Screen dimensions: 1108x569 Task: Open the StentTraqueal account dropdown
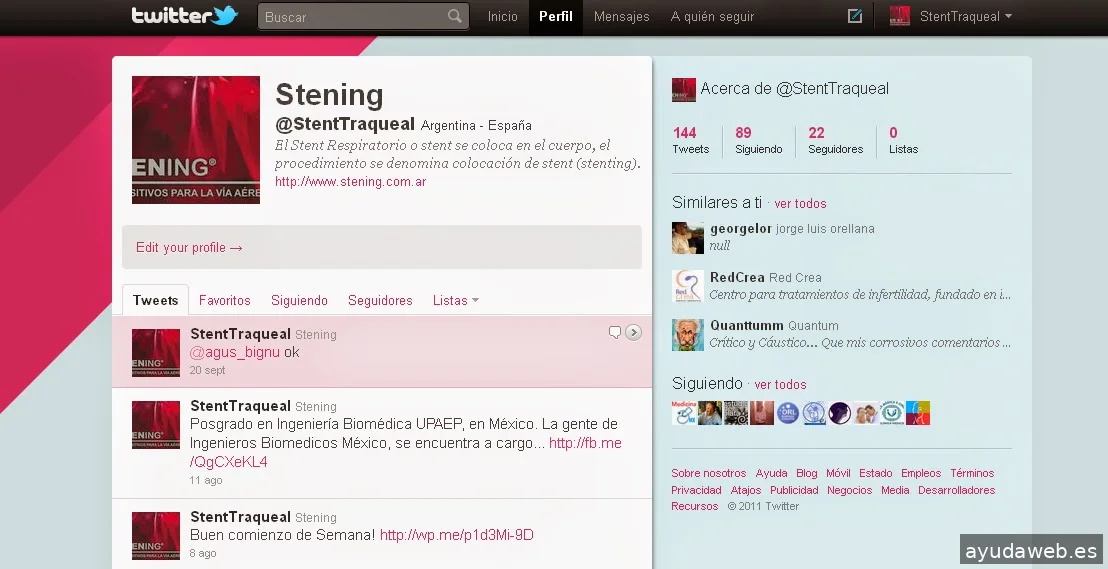952,16
